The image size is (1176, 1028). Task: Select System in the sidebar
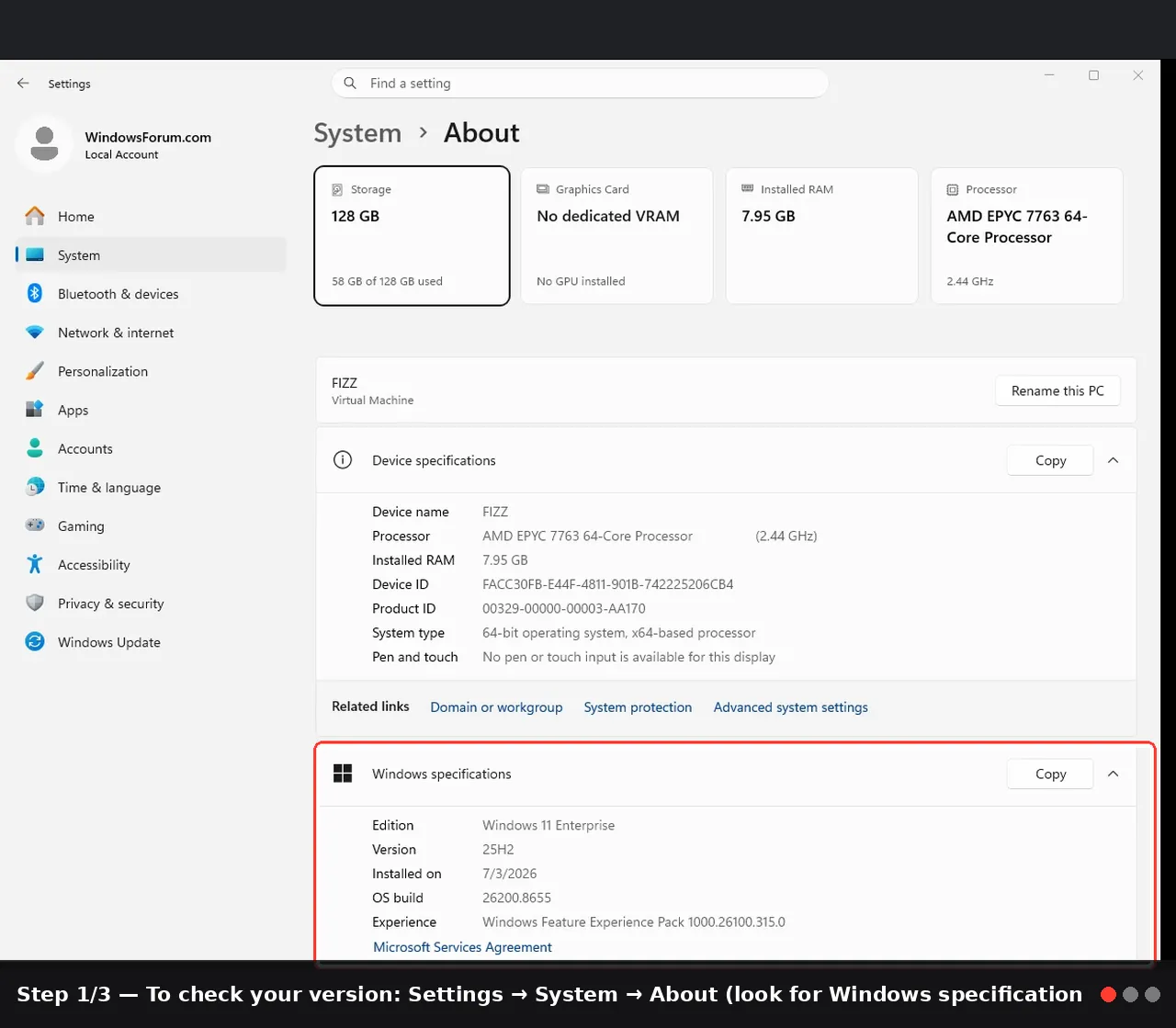151,254
